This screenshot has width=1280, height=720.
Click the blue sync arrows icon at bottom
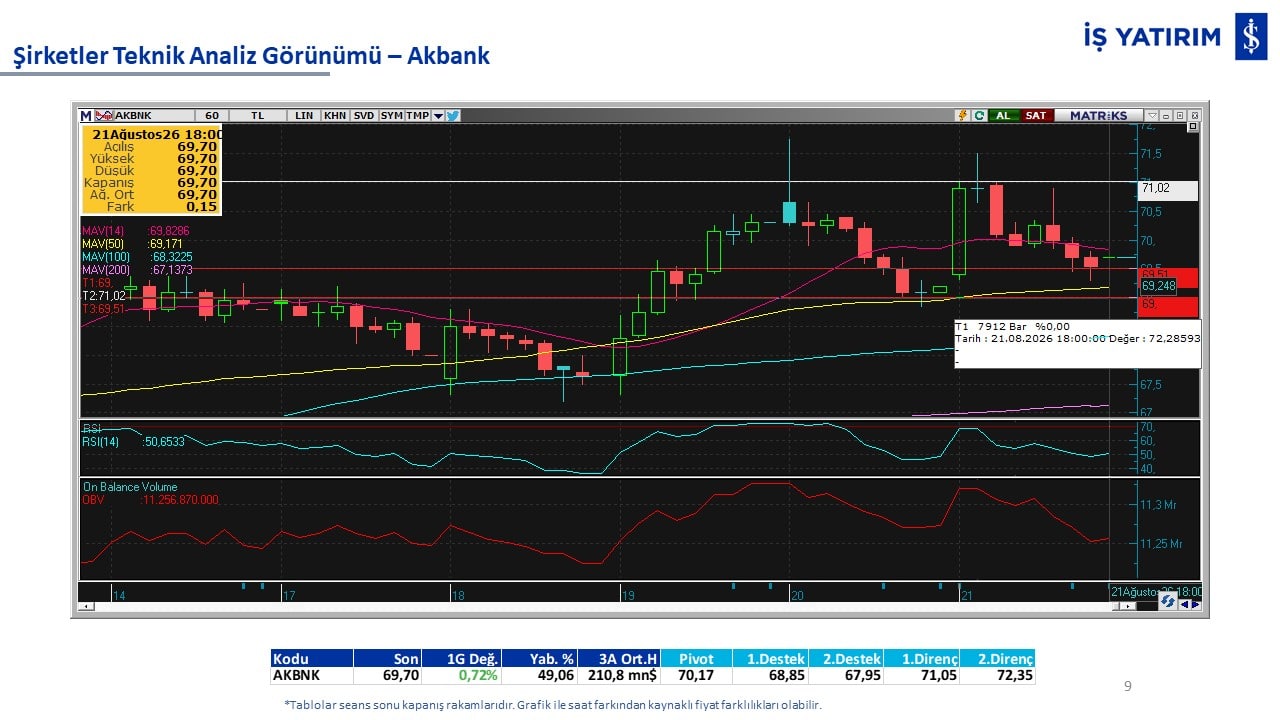click(x=1167, y=601)
